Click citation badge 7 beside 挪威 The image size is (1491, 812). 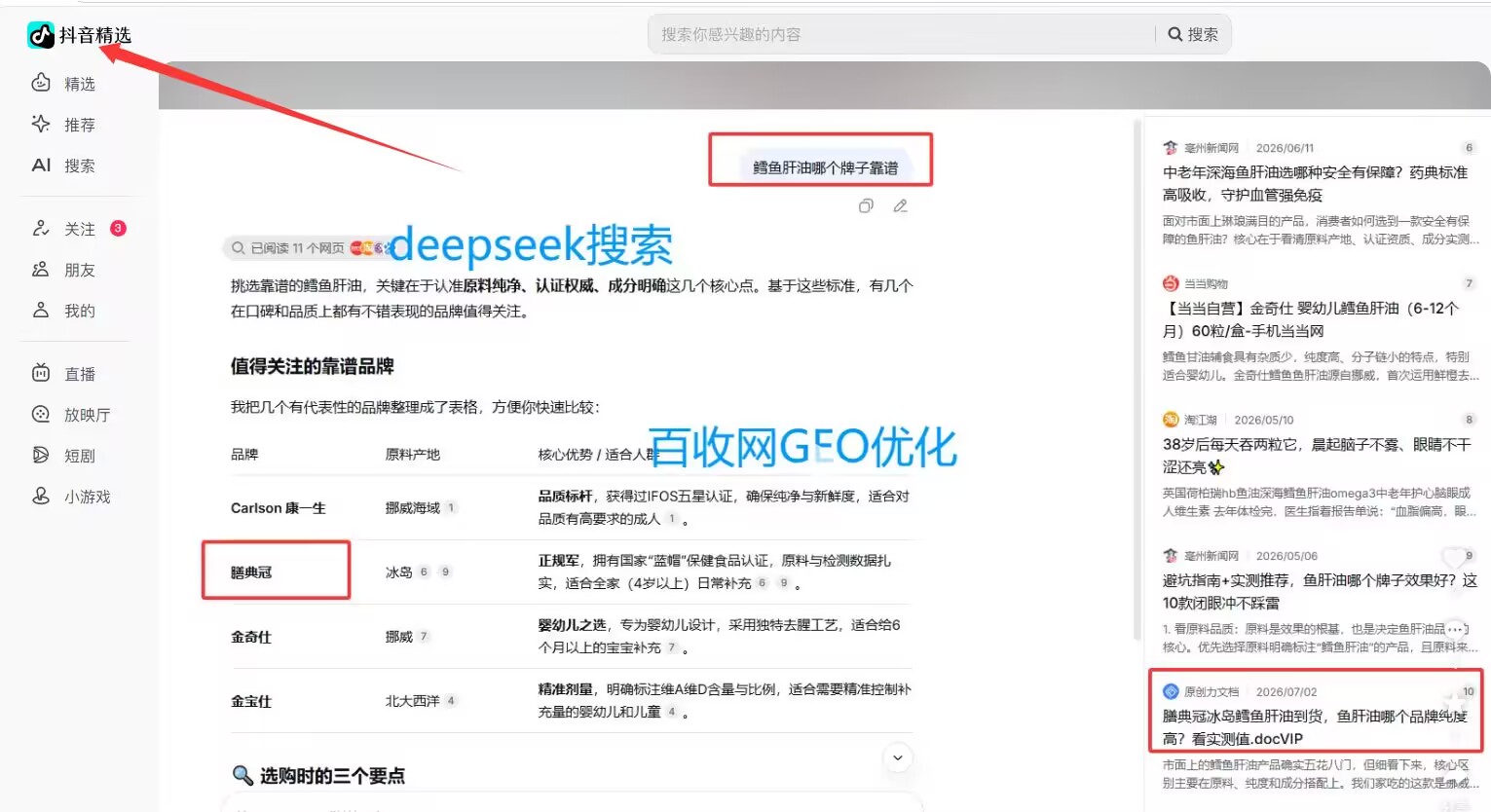pos(424,636)
